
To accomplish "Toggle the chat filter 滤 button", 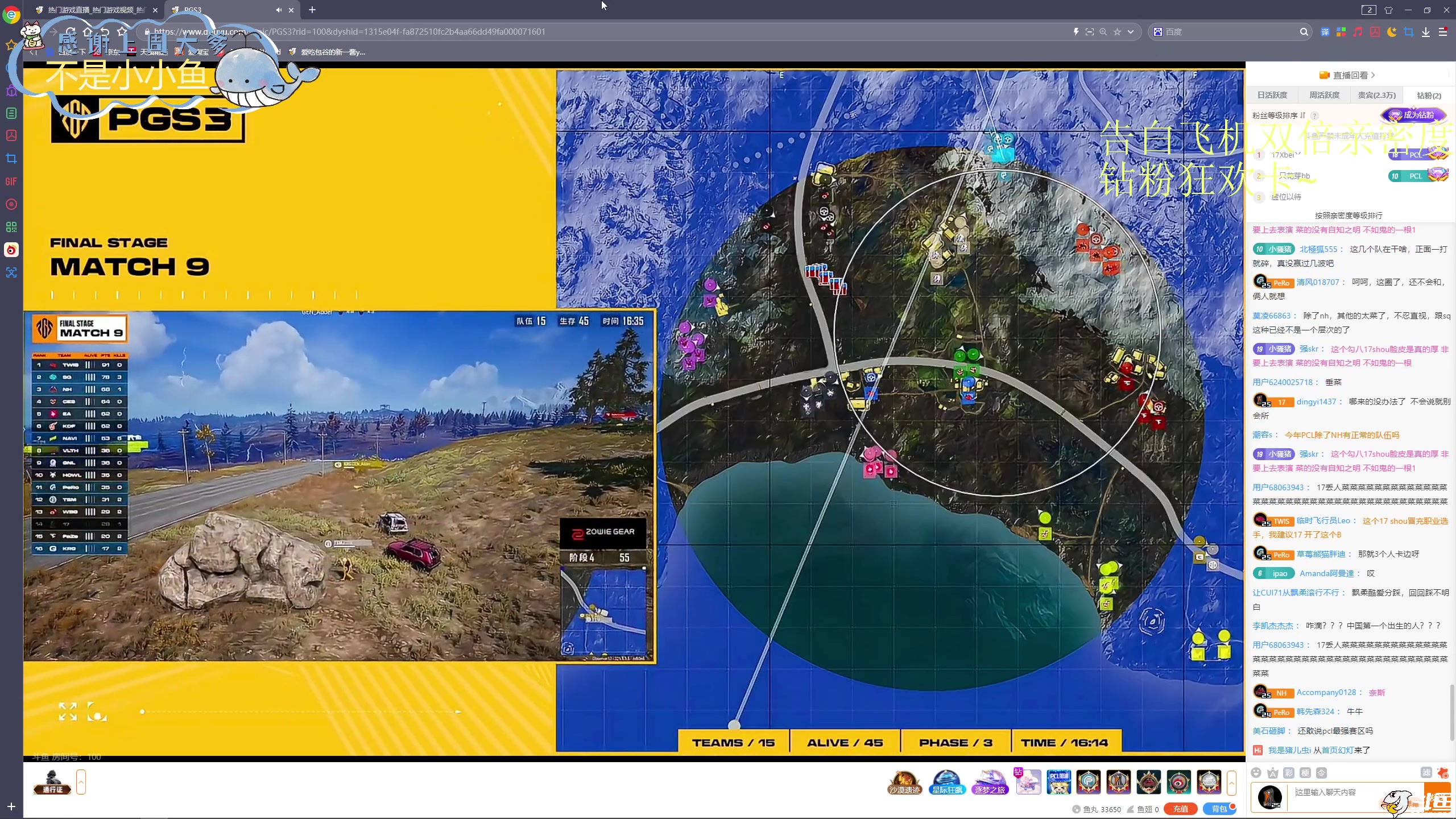I will coord(1426,772).
